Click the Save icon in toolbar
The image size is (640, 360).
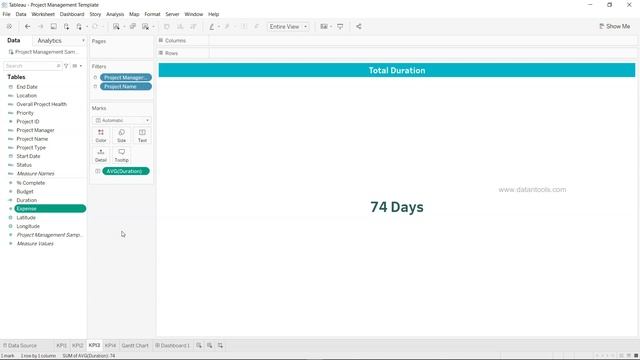pyautogui.click(x=53, y=27)
